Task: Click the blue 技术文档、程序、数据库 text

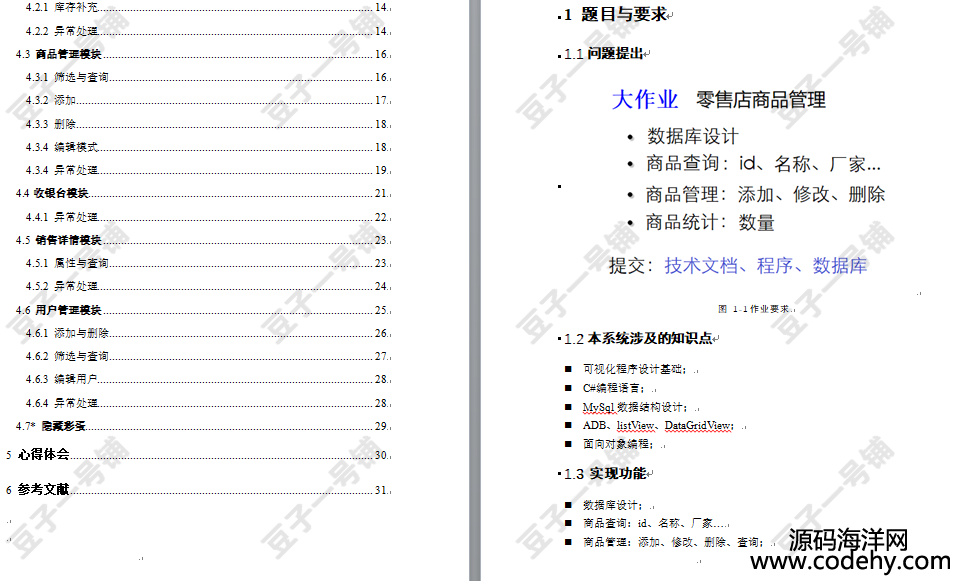Action: (766, 266)
